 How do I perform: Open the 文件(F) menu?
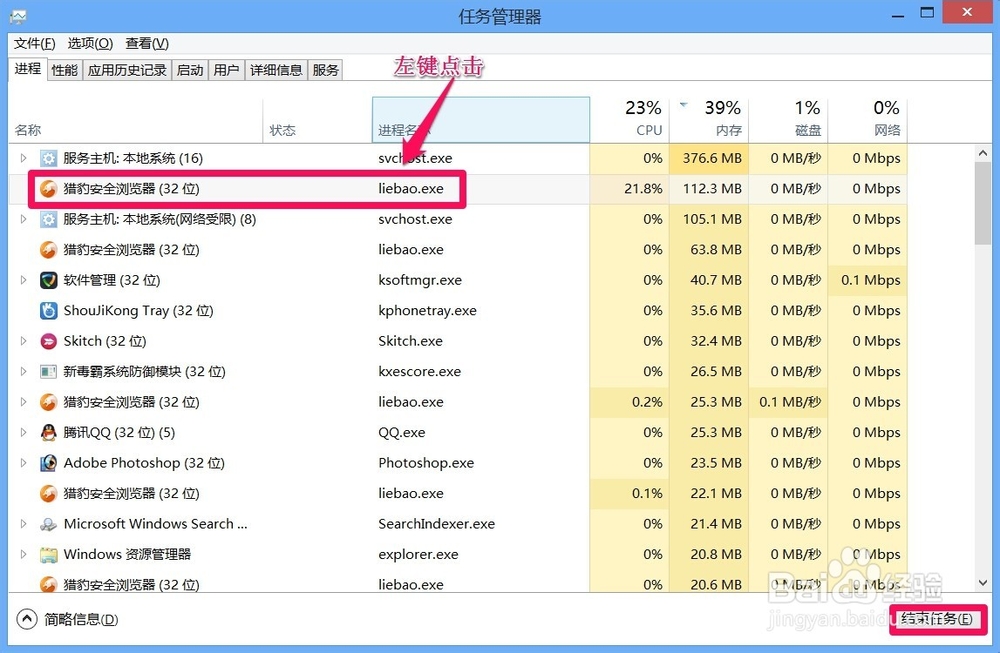34,43
